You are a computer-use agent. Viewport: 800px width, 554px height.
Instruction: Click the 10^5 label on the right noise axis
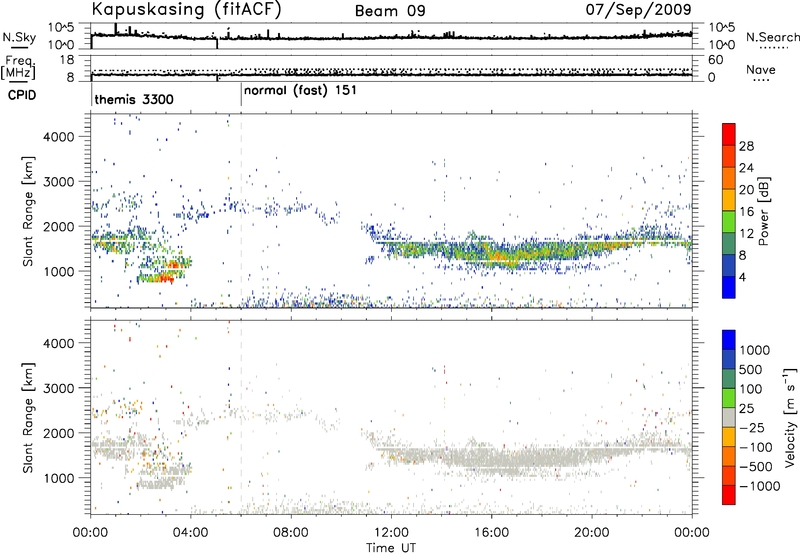click(721, 28)
